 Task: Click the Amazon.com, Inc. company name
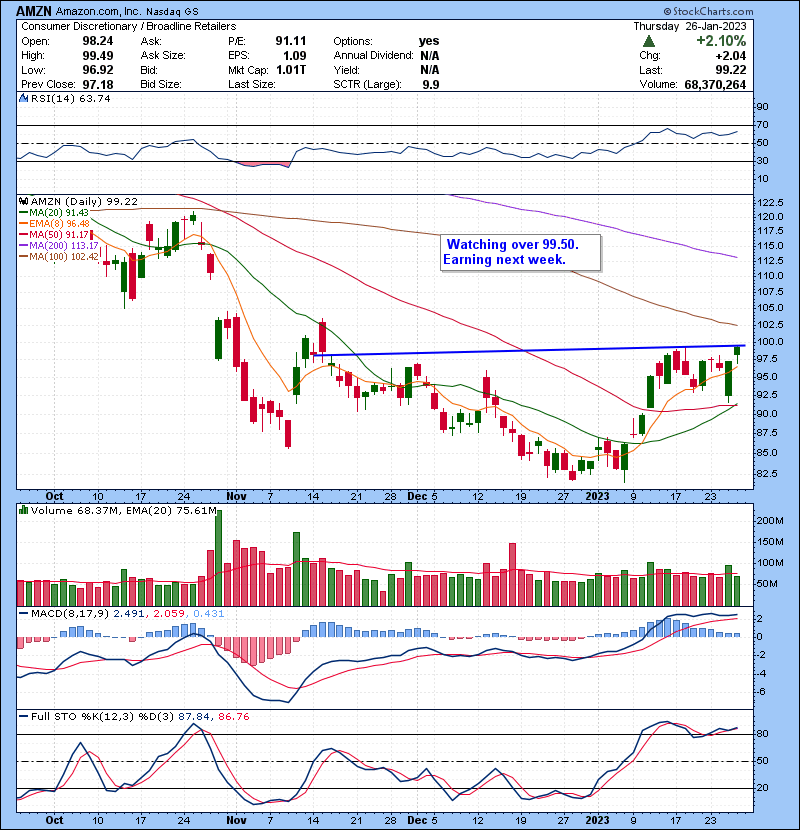tap(98, 11)
